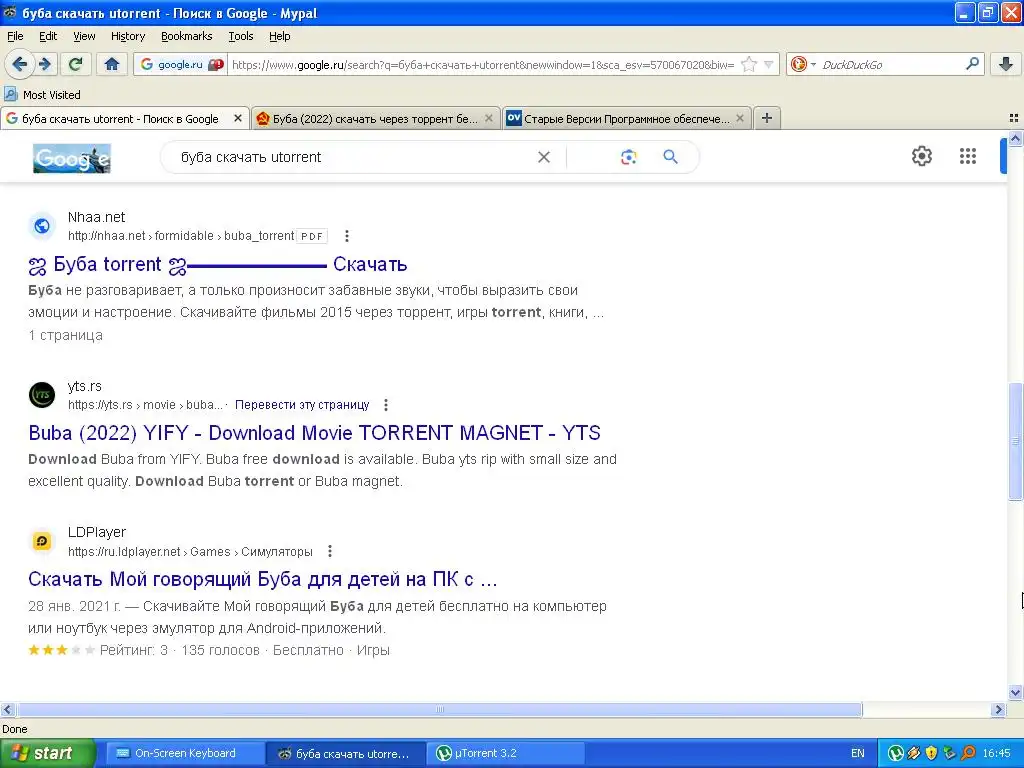The width and height of the screenshot is (1024, 768).
Task: Click the vertical scrollbar thumb
Action: 1015,441
